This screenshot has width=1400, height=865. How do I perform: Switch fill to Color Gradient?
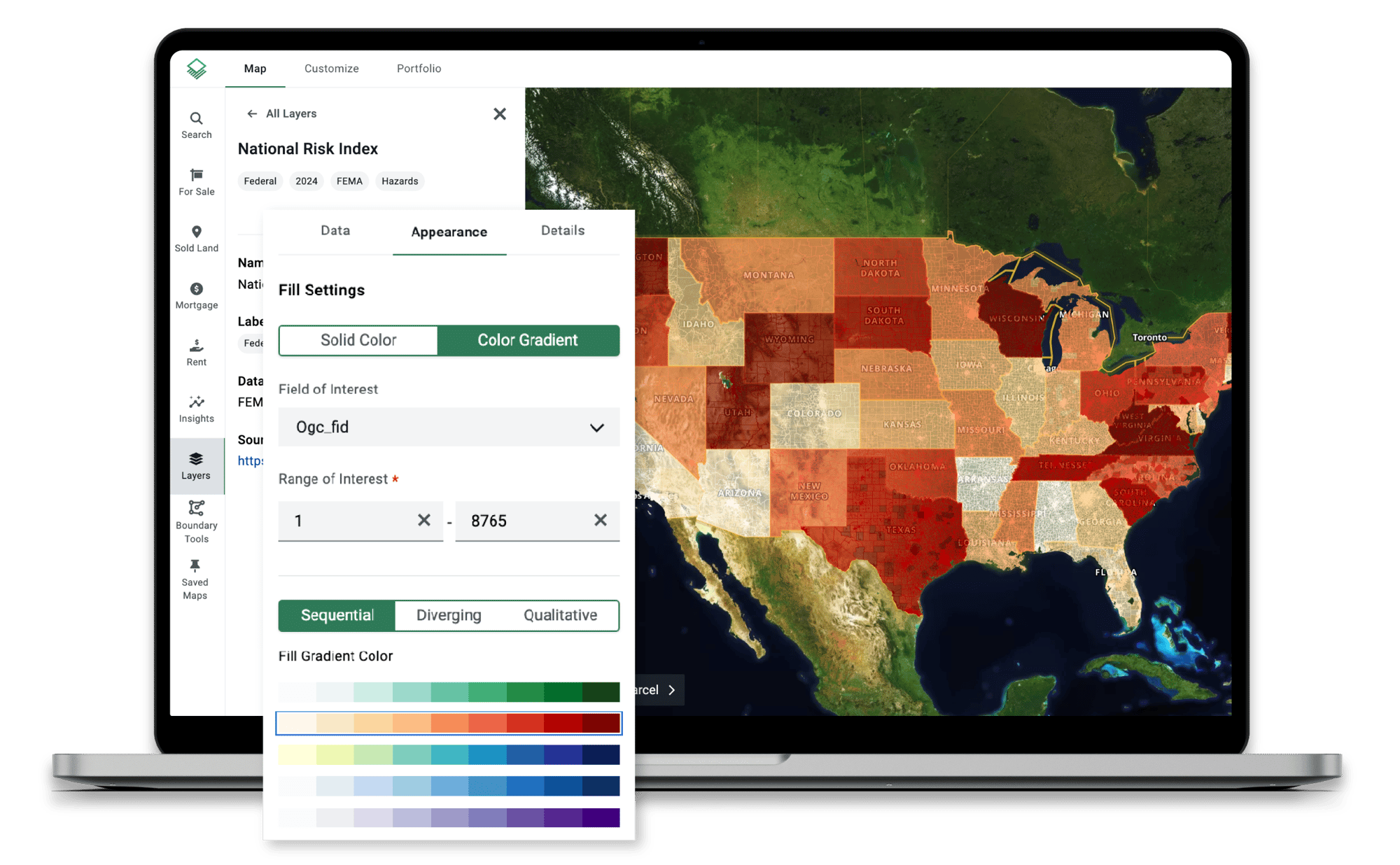(x=528, y=340)
